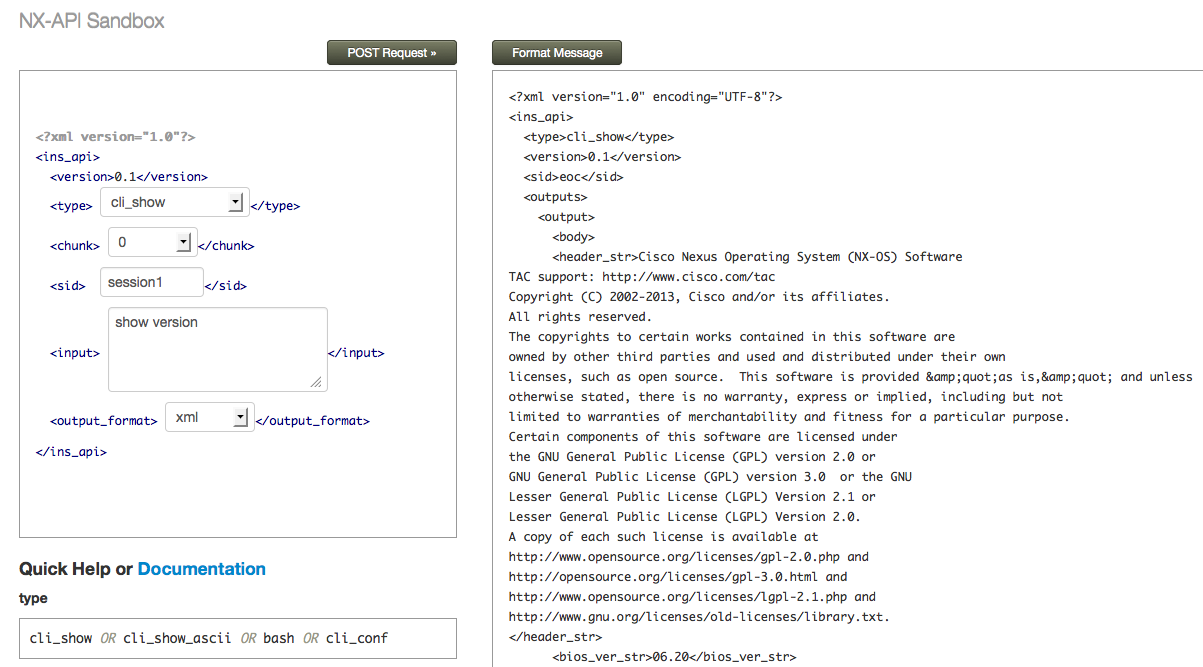
Task: Open the chunk dropdown showing 0
Action: (151, 242)
